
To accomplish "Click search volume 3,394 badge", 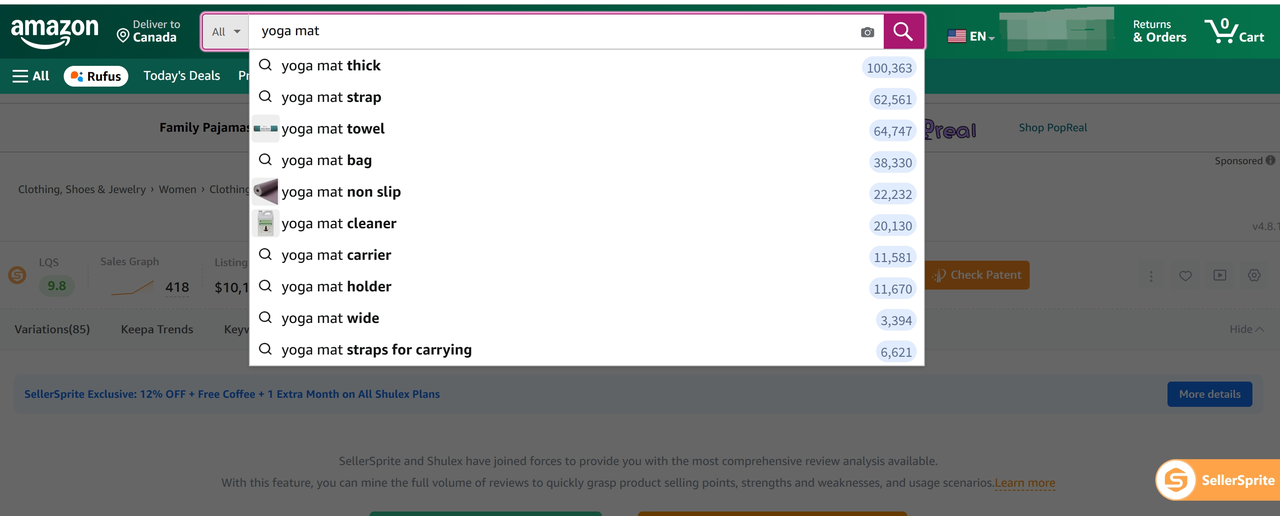I will click(895, 321).
